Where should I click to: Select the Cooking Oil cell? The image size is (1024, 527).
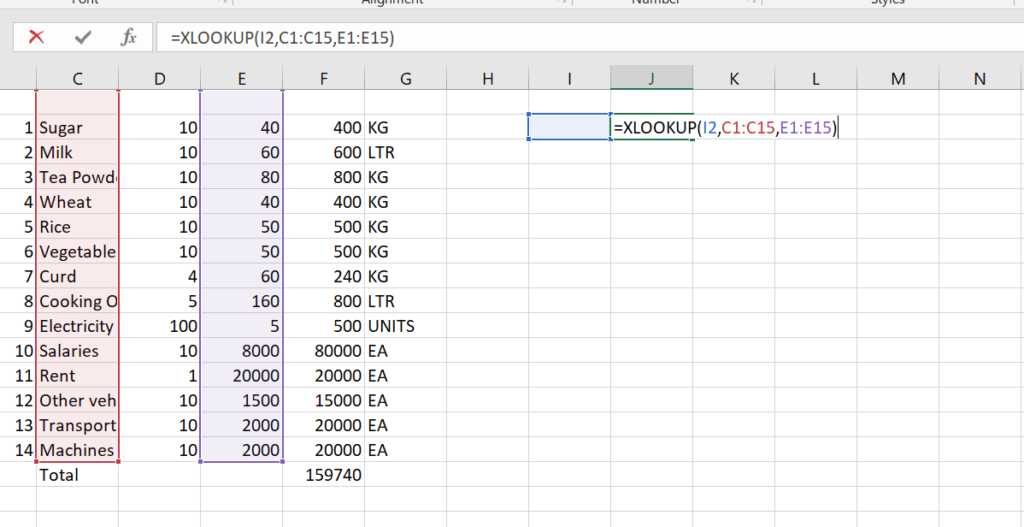tap(78, 301)
